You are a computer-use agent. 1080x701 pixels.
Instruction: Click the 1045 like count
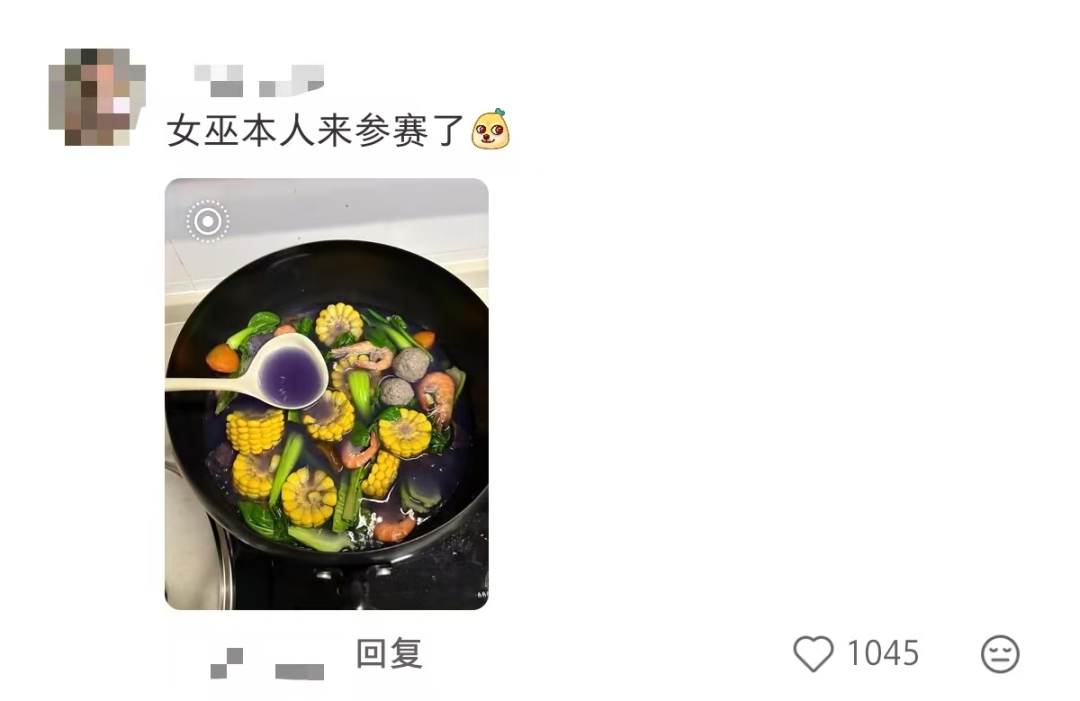[883, 653]
